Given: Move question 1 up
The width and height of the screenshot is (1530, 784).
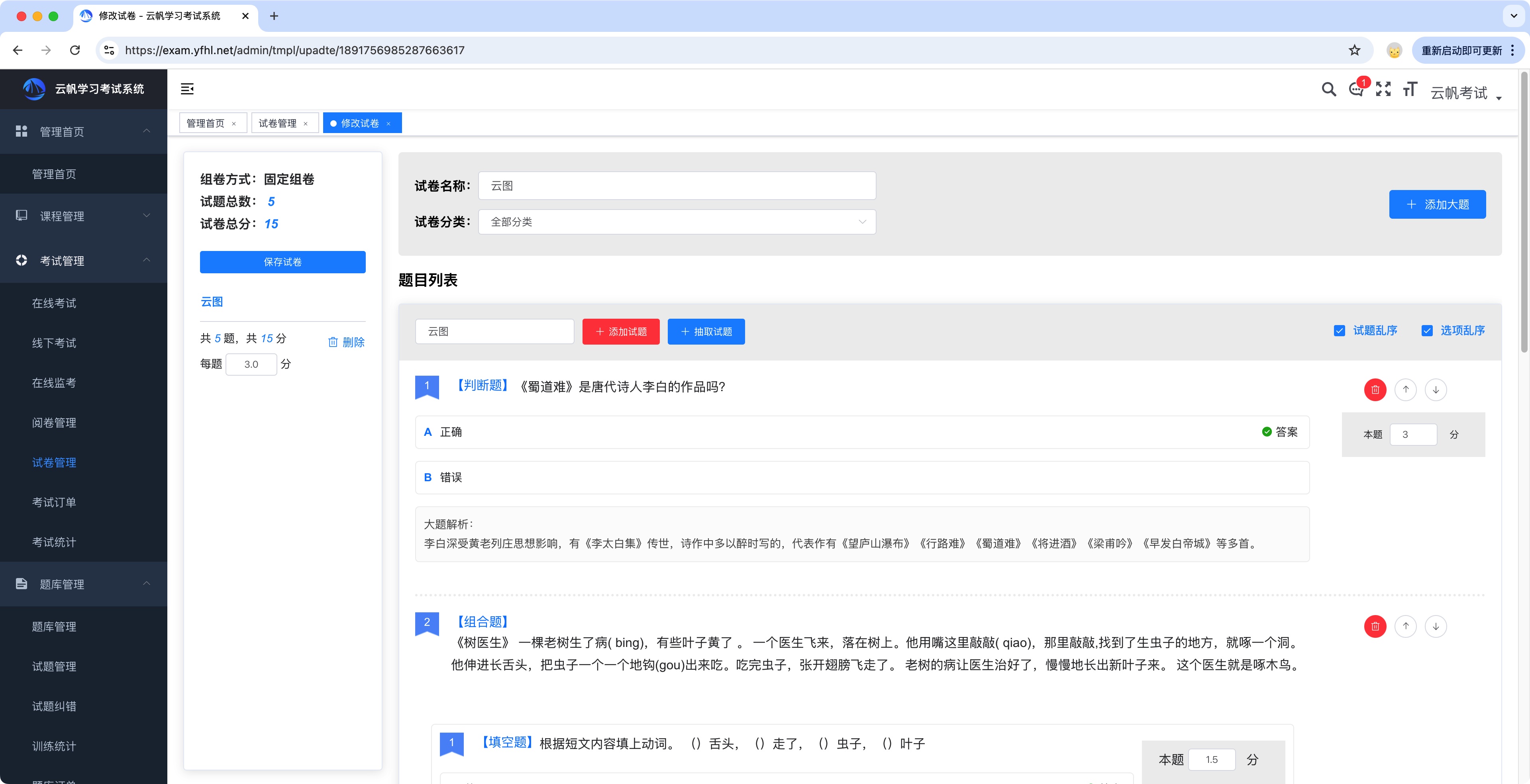Looking at the screenshot, I should [1405, 390].
